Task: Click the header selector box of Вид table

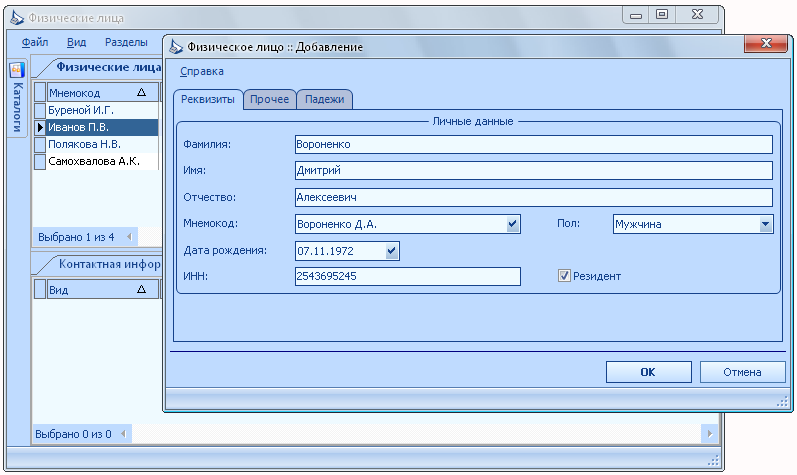Action: click(x=40, y=289)
